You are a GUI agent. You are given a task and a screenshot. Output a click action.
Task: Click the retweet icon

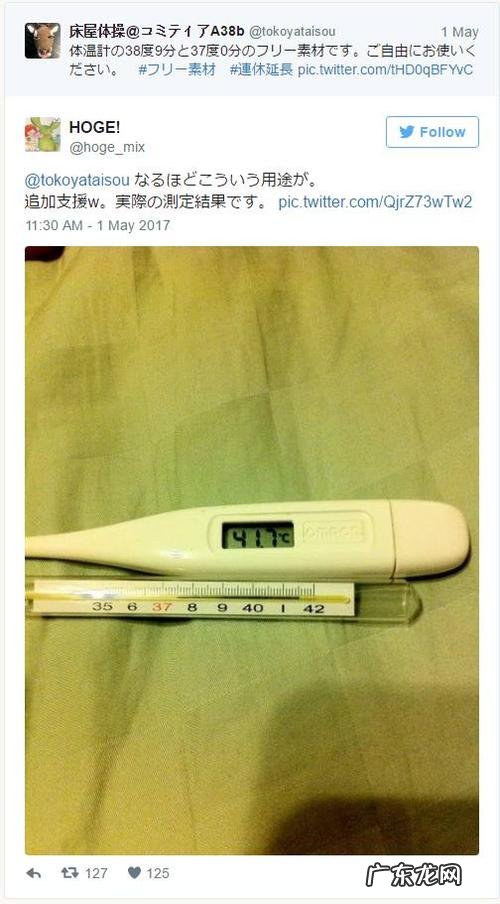[x=70, y=873]
